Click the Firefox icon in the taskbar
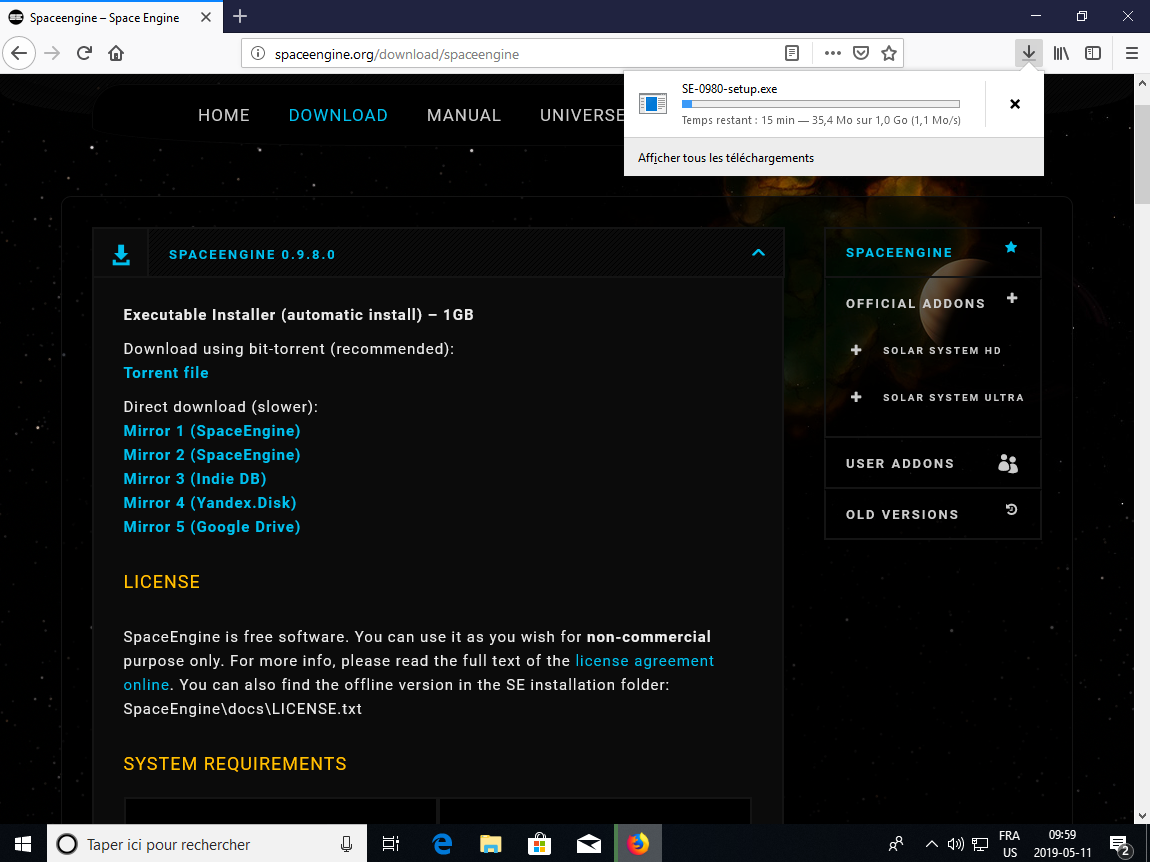The image size is (1150, 862). pyautogui.click(x=637, y=844)
